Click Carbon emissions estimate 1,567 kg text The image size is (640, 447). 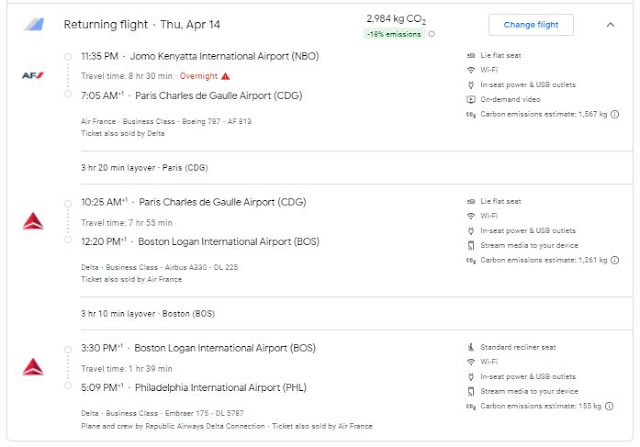coord(544,115)
